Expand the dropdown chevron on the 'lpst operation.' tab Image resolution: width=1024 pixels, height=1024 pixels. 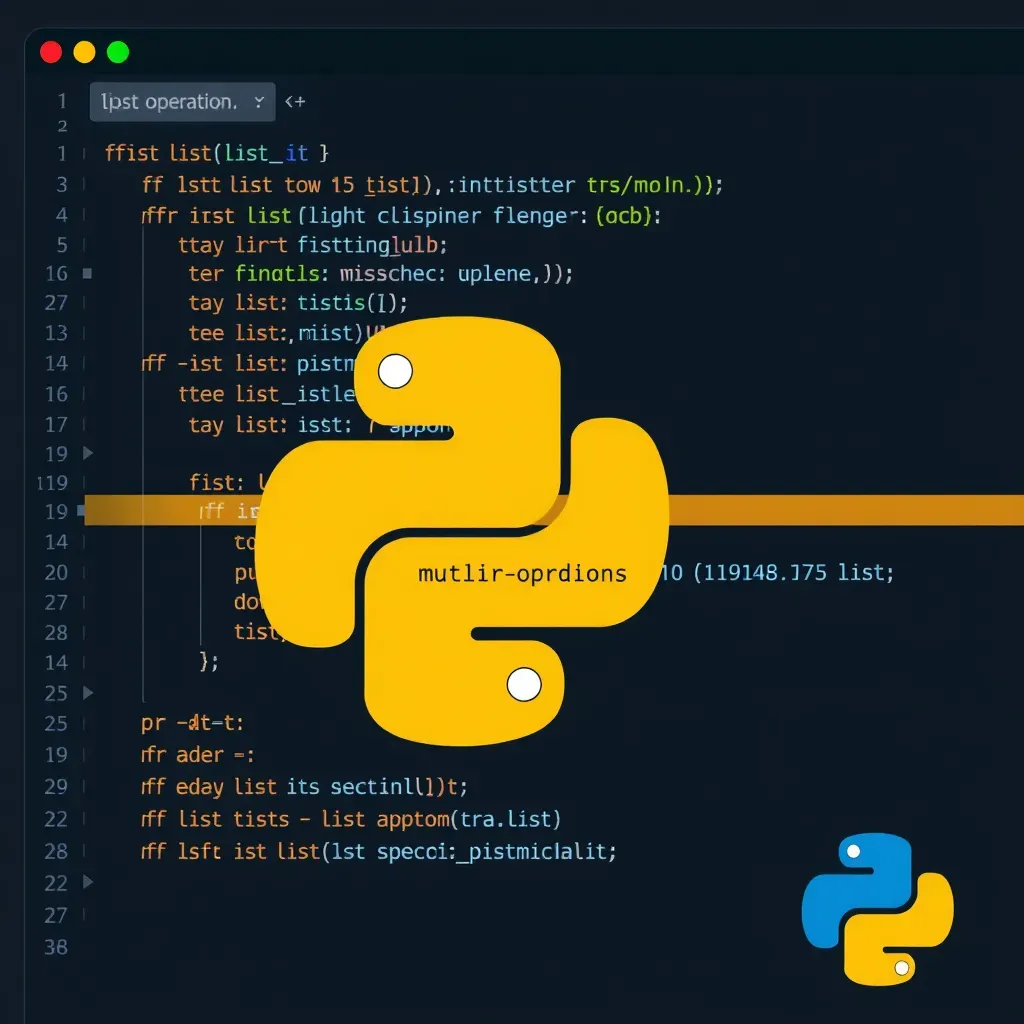pos(259,102)
